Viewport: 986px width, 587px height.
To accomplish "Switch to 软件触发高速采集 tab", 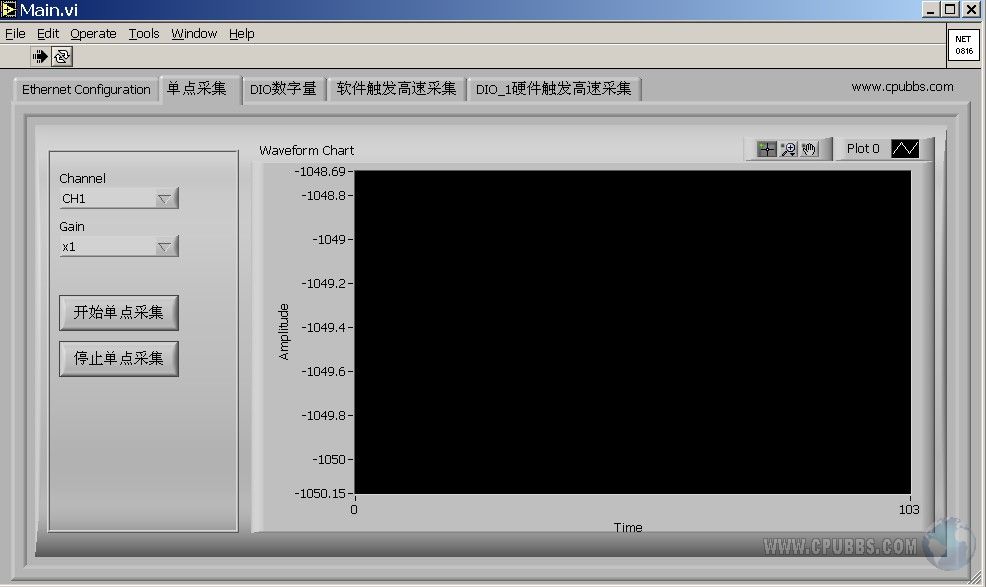I will 396,89.
